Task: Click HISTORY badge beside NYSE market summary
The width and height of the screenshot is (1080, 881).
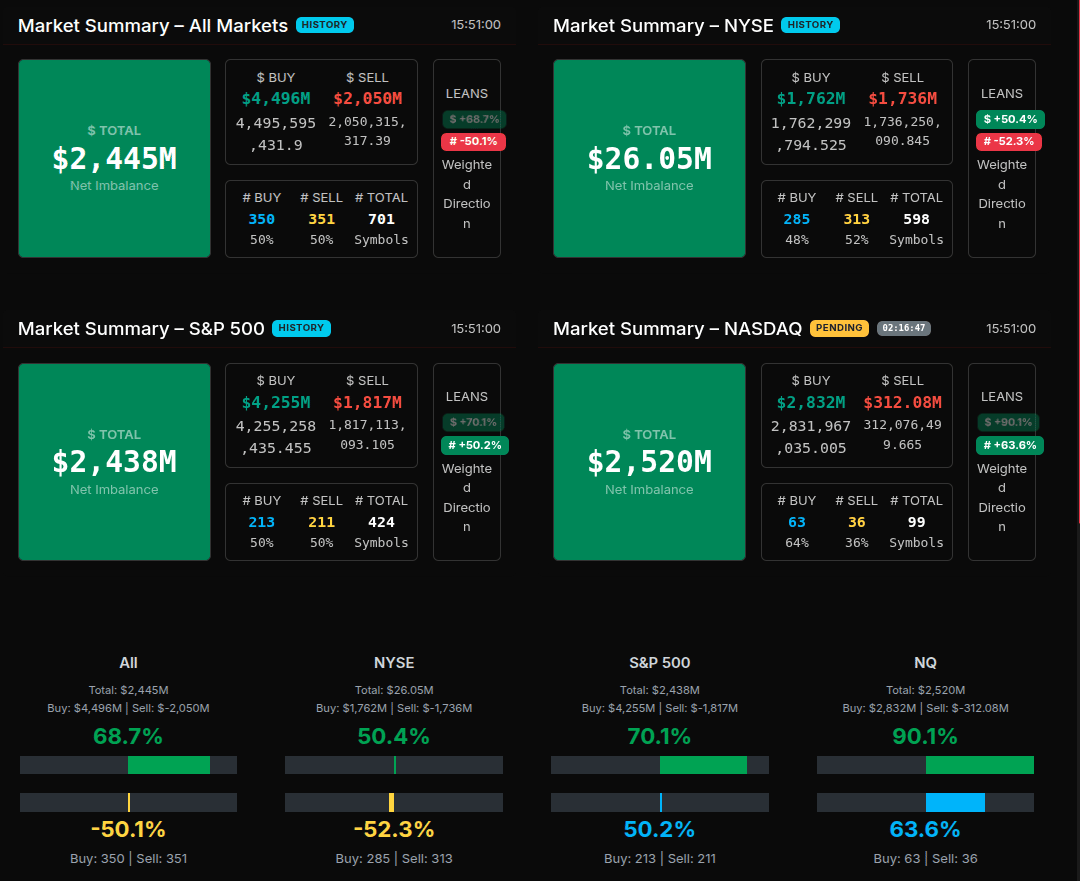Action: (811, 25)
